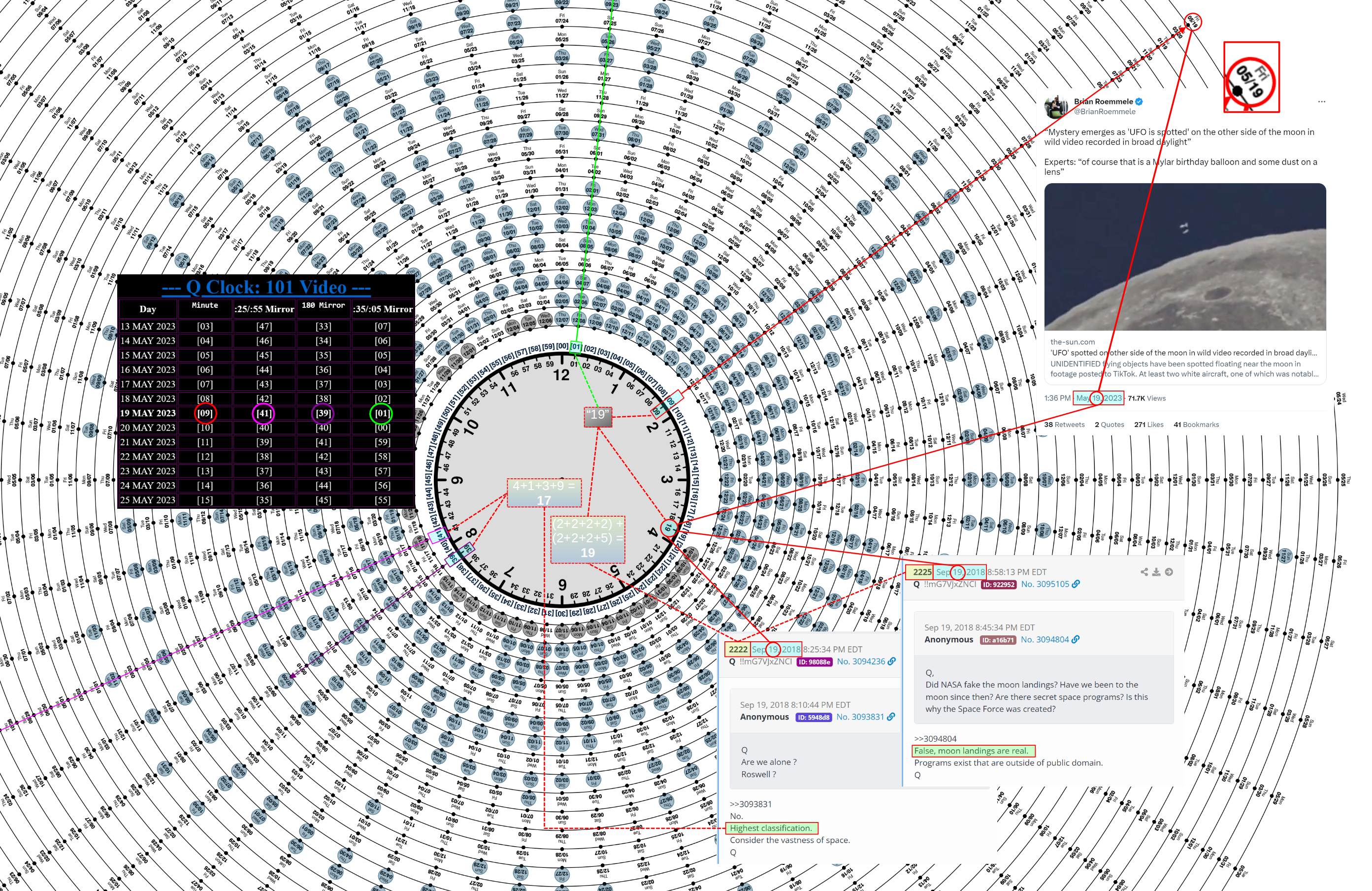View the 38 Retweets list

(1064, 425)
